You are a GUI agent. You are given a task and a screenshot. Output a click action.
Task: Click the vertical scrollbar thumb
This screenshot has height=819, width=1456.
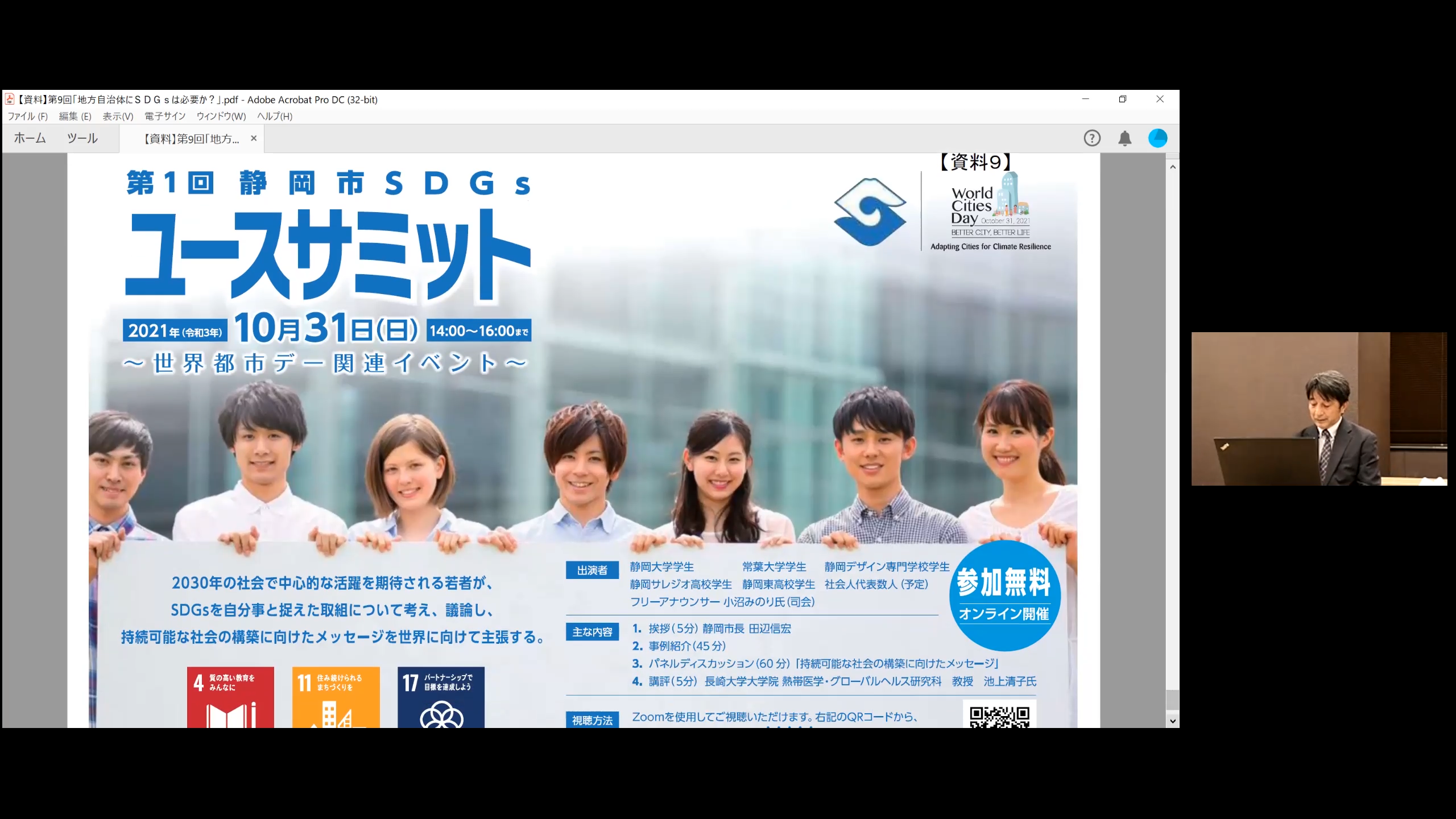pyautogui.click(x=1173, y=700)
